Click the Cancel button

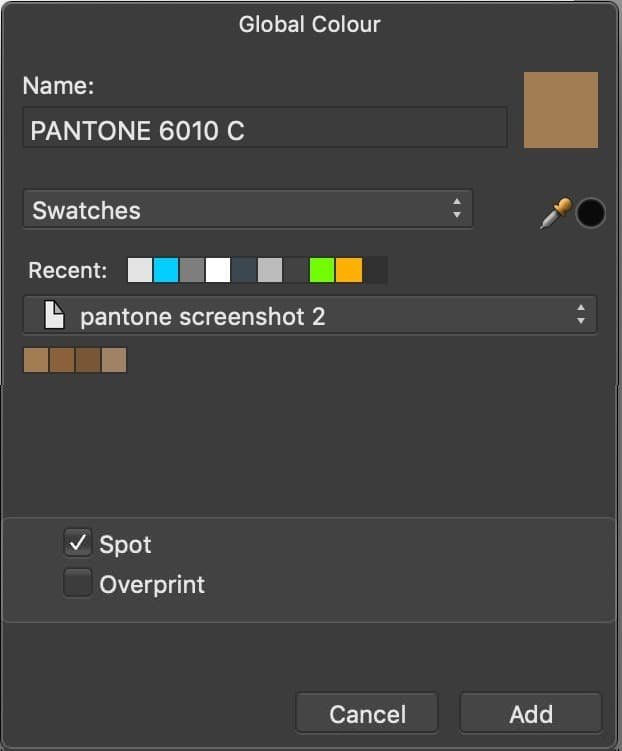[367, 713]
